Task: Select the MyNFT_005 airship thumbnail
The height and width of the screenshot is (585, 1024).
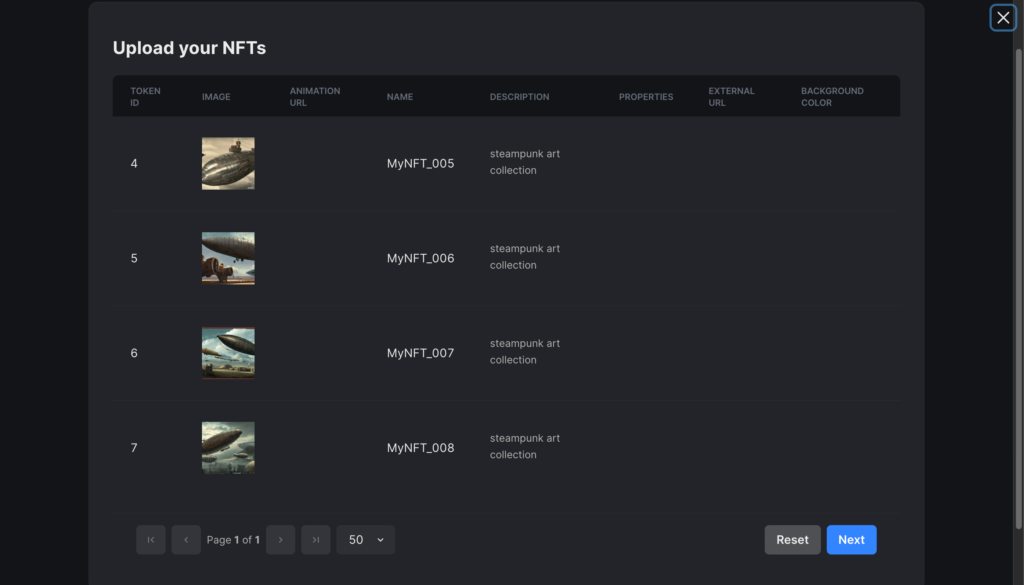Action: coord(228,163)
